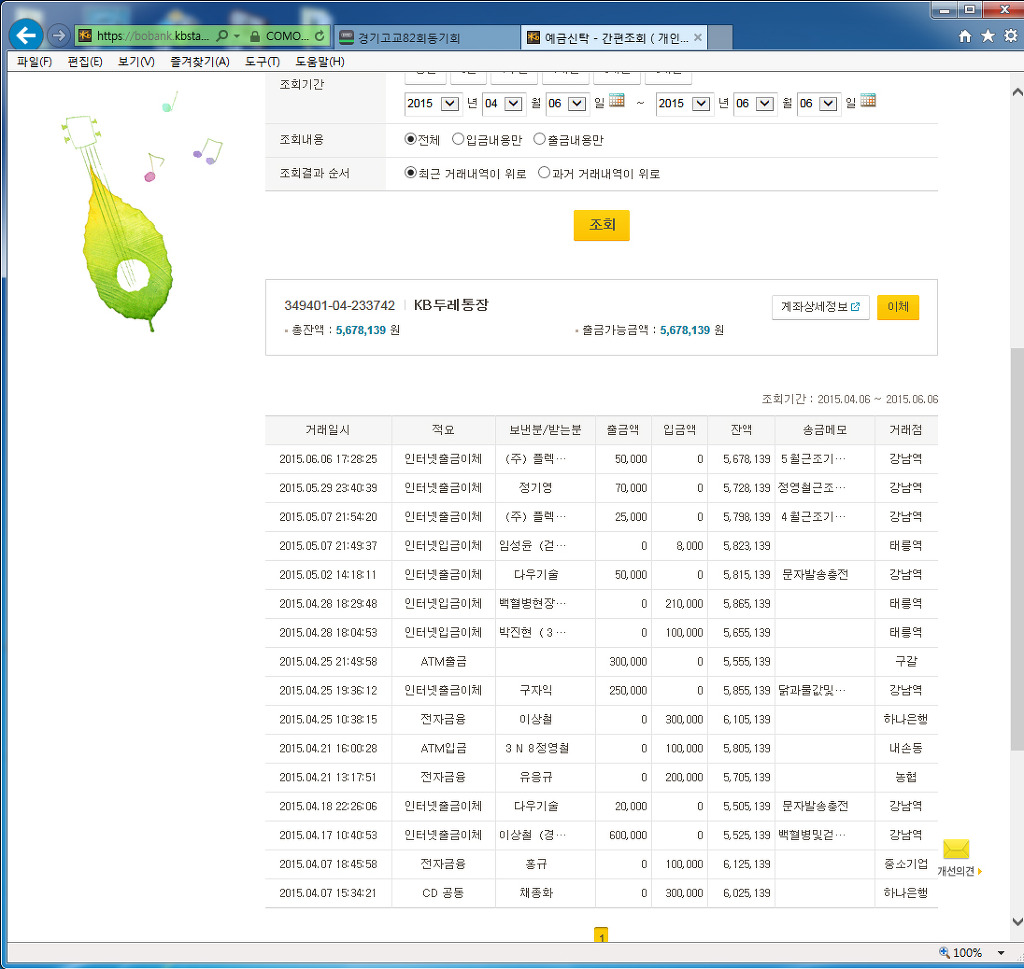Open the browser tools gear icon
This screenshot has height=969, width=1024.
[x=1010, y=36]
